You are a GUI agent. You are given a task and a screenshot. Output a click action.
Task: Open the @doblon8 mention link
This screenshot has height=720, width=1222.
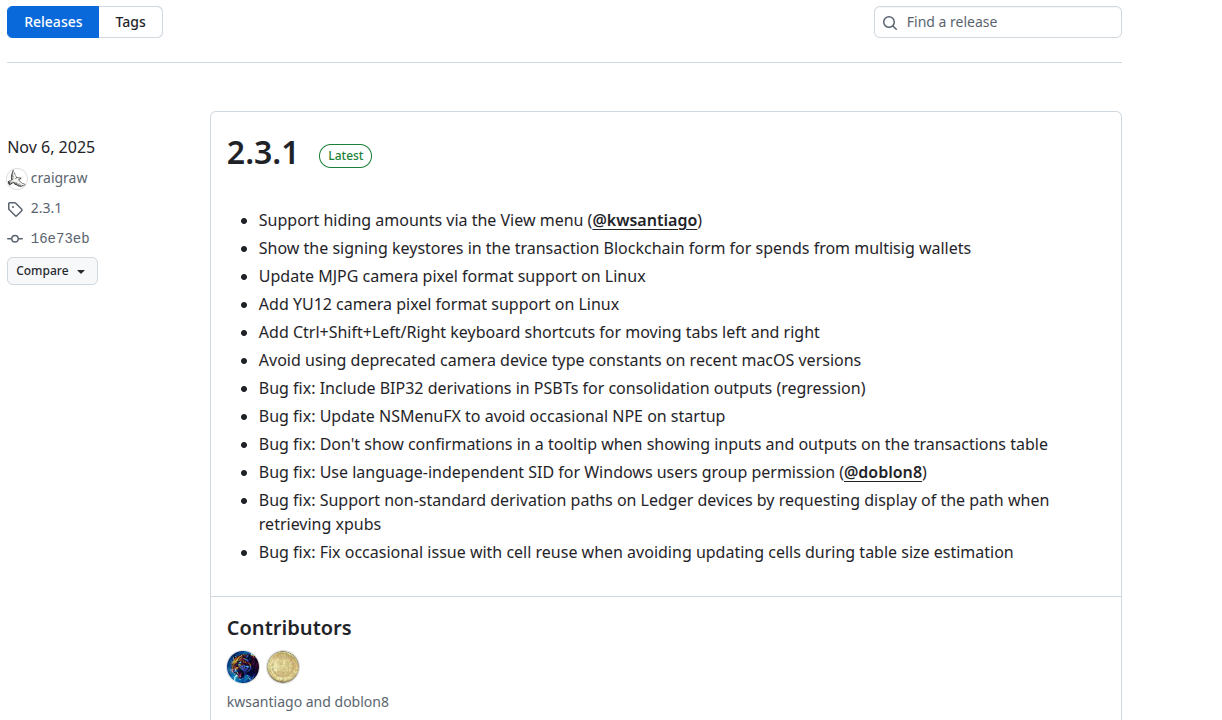point(883,472)
